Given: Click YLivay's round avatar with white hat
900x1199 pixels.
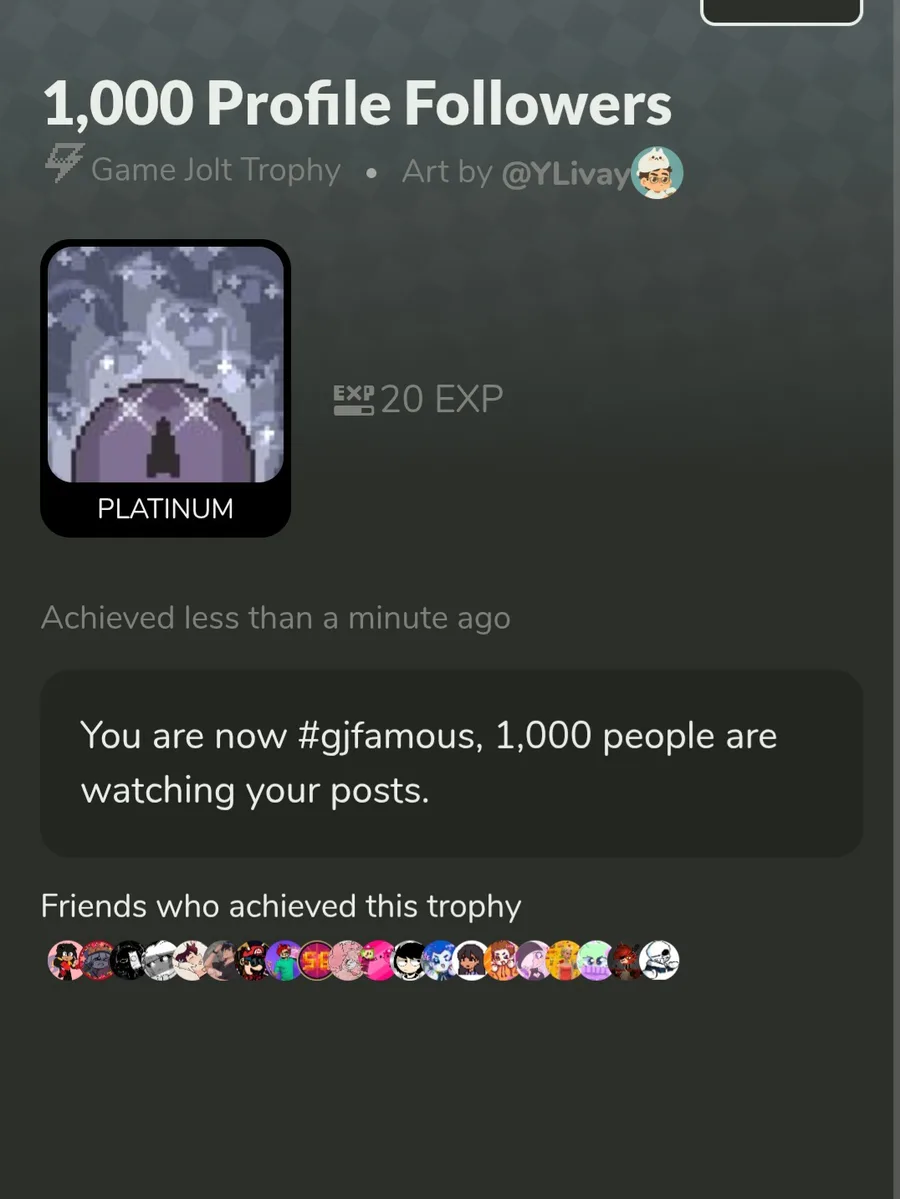Looking at the screenshot, I should click(x=656, y=173).
